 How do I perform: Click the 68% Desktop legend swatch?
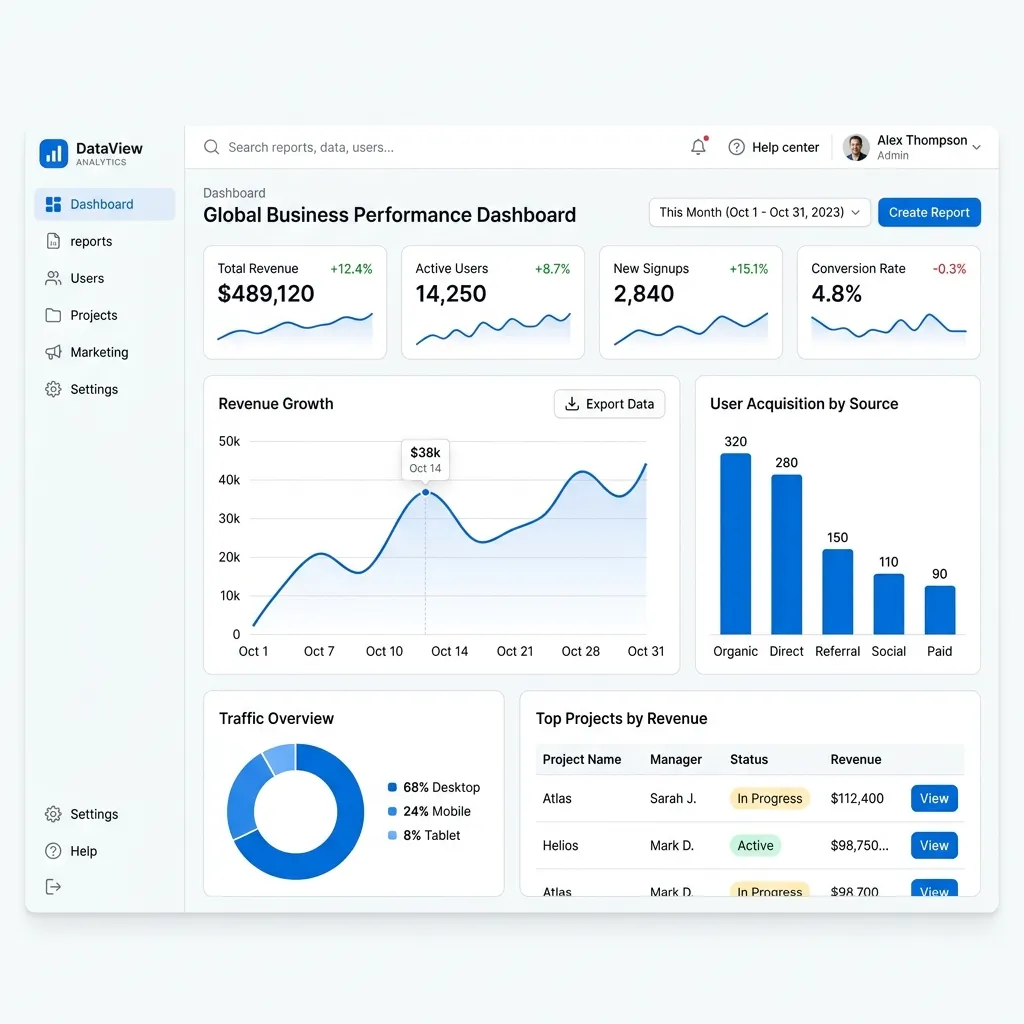(392, 788)
